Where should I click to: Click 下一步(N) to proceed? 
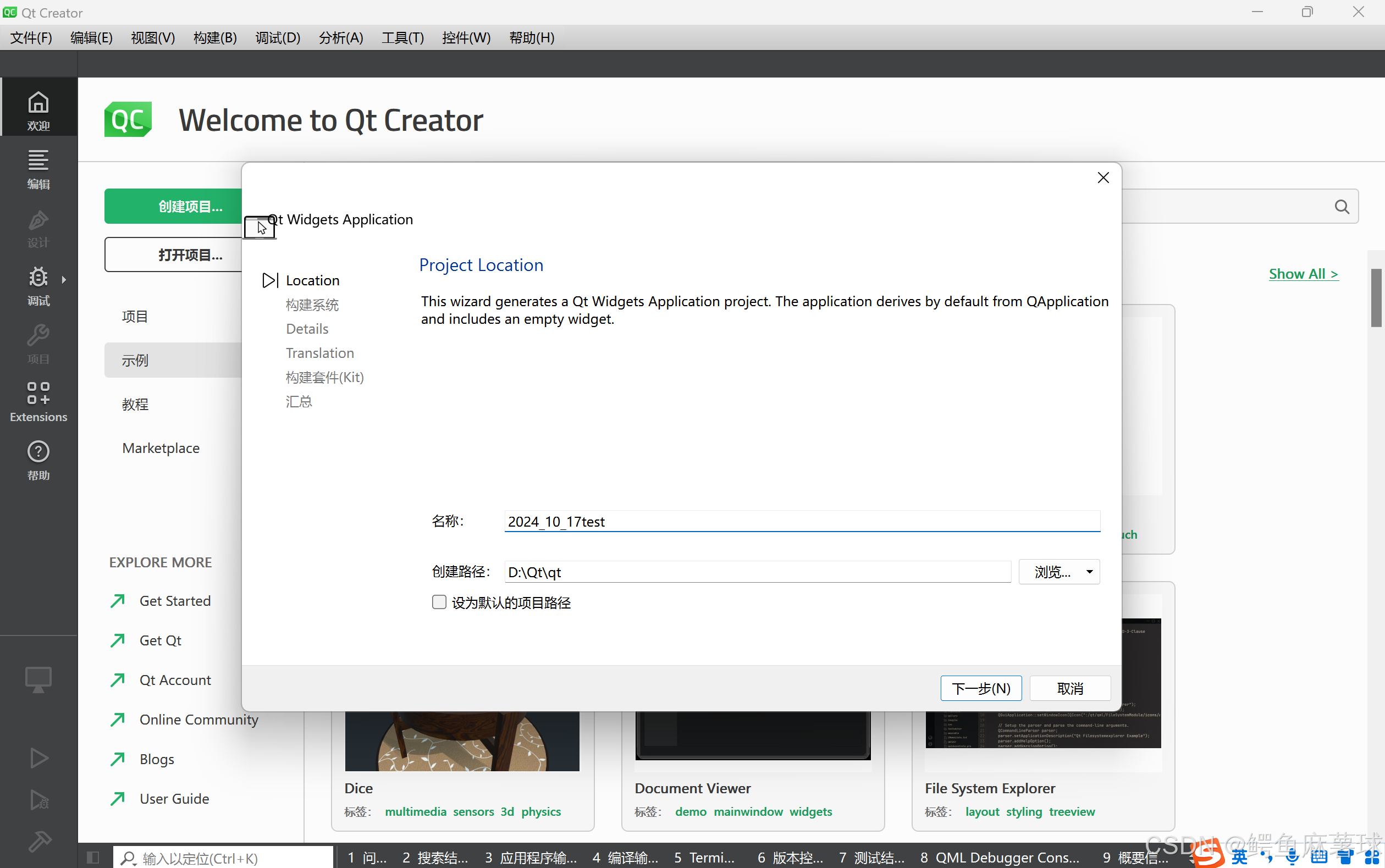pyautogui.click(x=979, y=688)
